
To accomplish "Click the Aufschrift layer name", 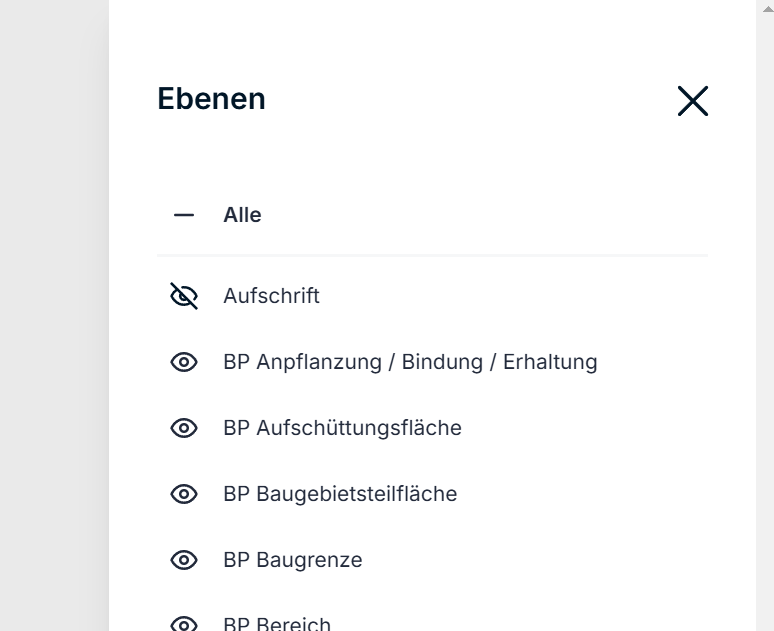I will pyautogui.click(x=271, y=296).
